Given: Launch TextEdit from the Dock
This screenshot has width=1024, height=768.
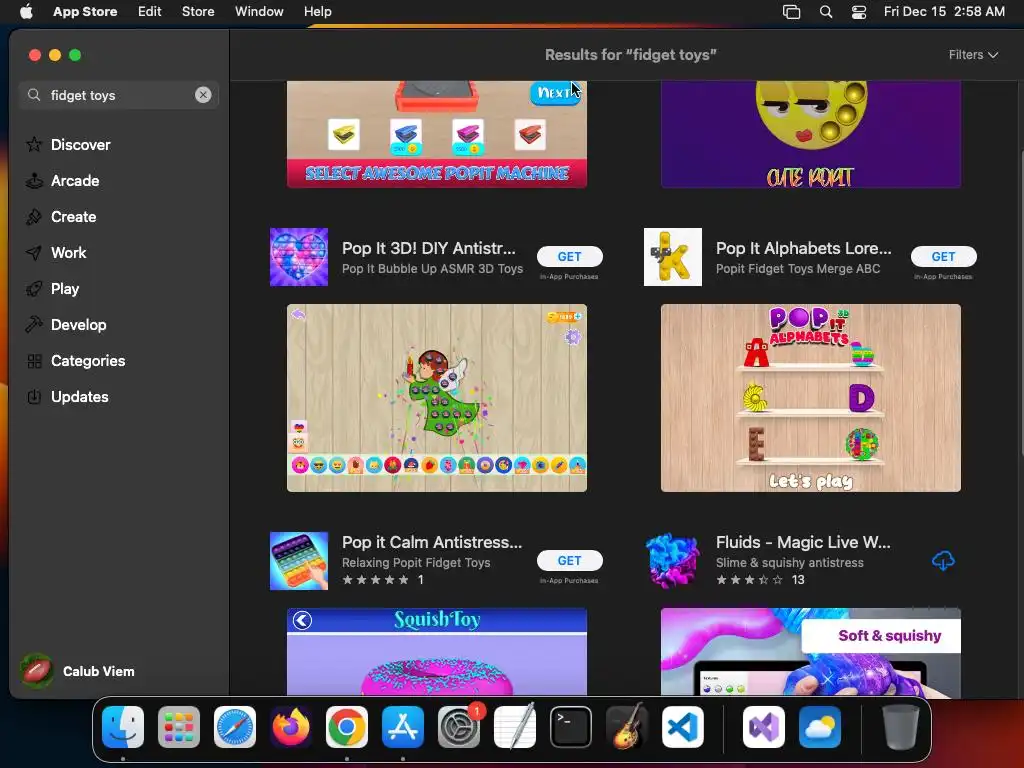Looking at the screenshot, I should click(515, 726).
